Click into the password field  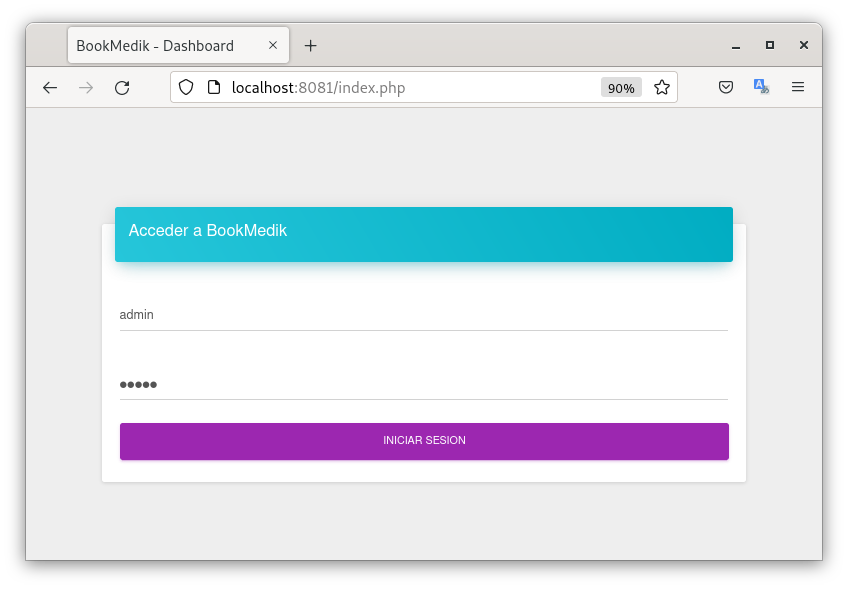click(423, 385)
